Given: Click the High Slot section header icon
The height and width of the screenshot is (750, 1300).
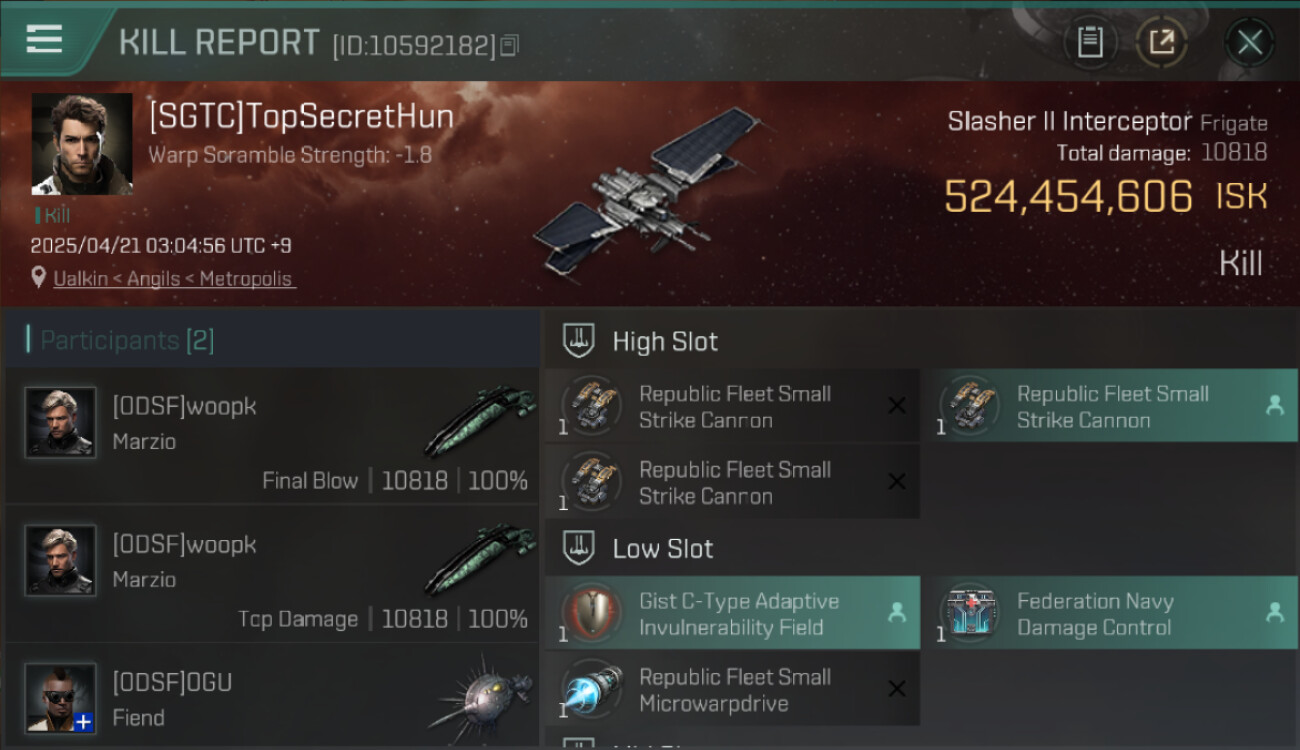Looking at the screenshot, I should (580, 341).
